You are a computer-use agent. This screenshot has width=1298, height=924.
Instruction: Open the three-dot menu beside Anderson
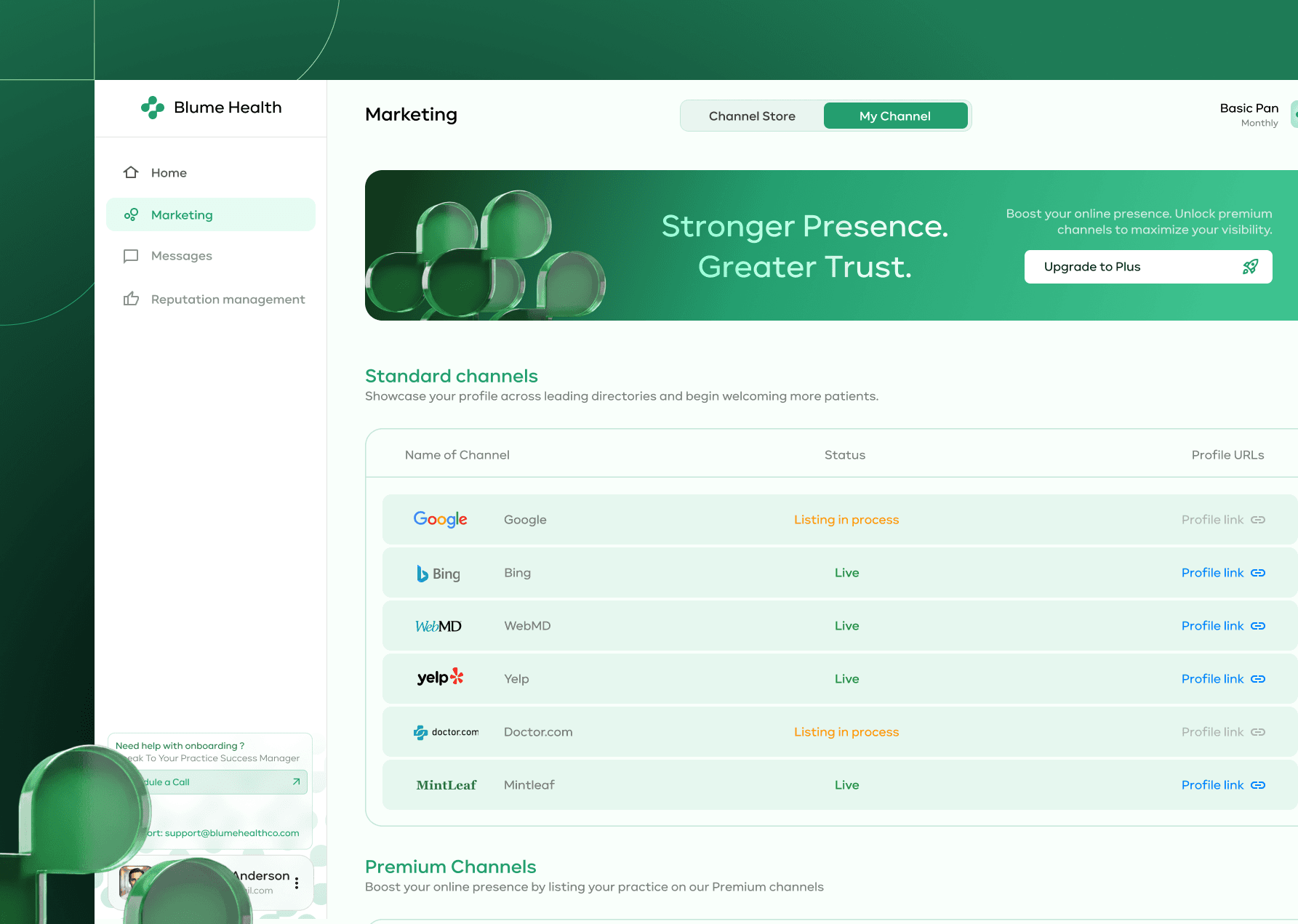pyautogui.click(x=297, y=883)
